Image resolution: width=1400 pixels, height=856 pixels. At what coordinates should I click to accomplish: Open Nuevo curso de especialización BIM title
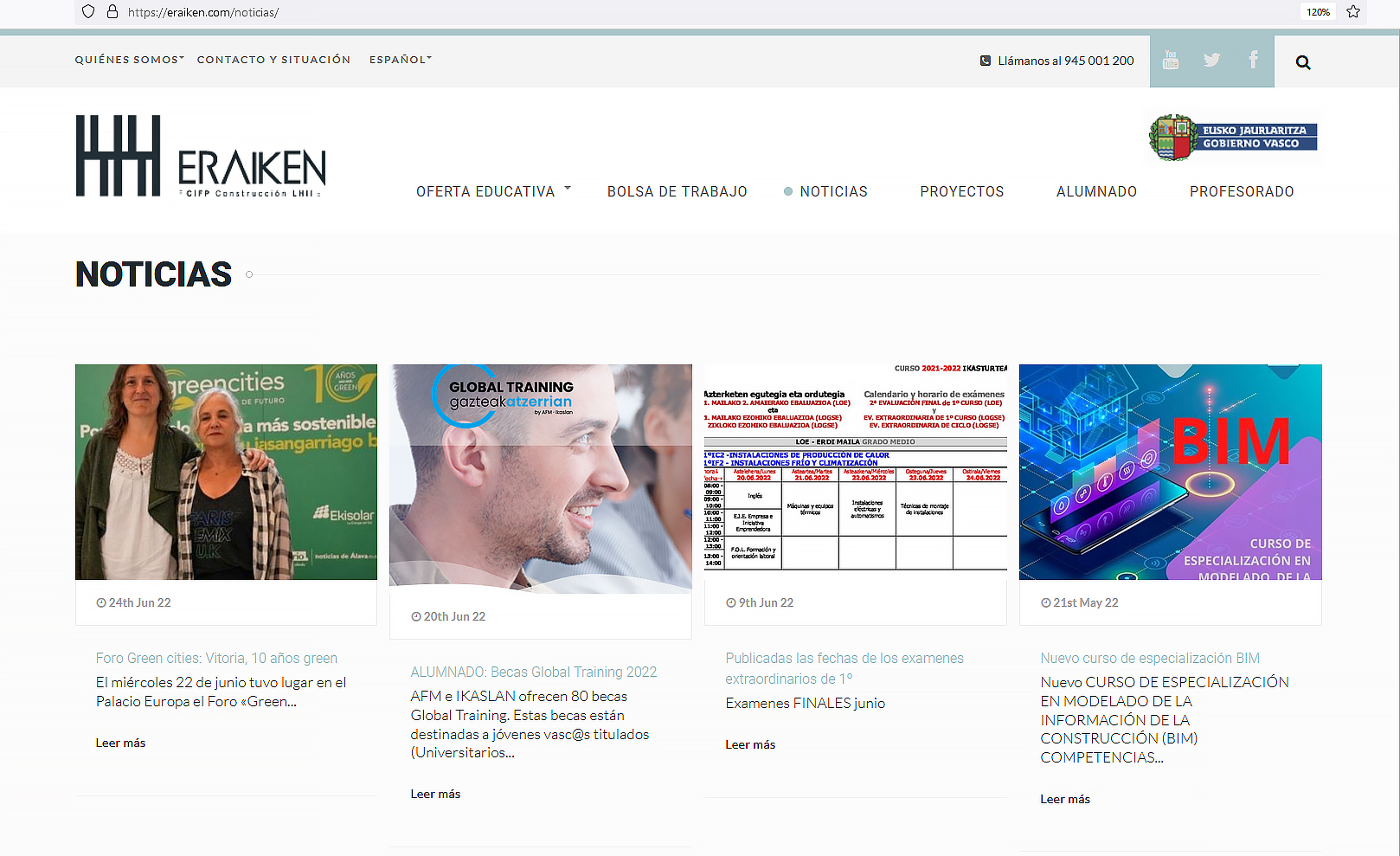coord(1150,658)
